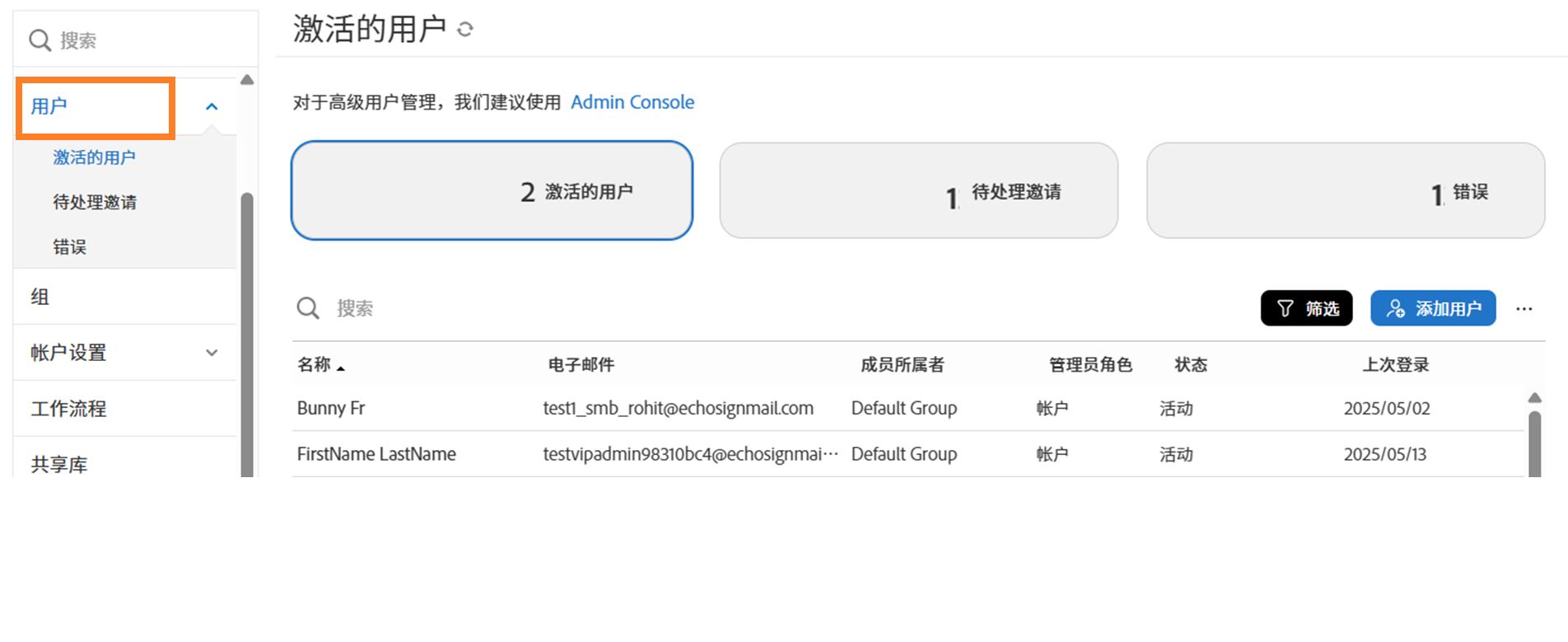Click the testvipadmin98310bc4 email cell
Screen dimensions: 1568x642
pyautogui.click(x=691, y=454)
